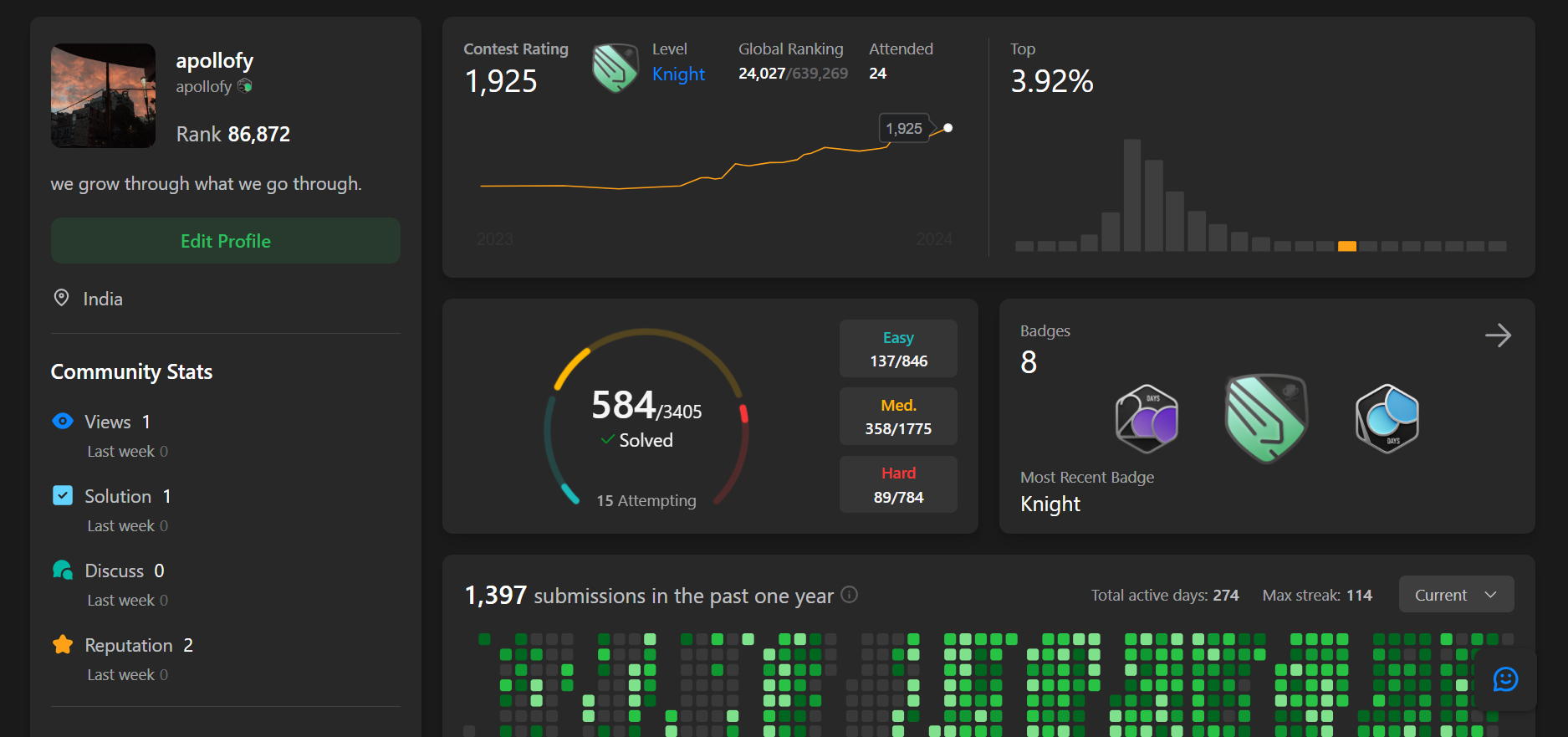Image resolution: width=1568 pixels, height=737 pixels.
Task: Select the Hard difficulty stat box
Action: (898, 484)
